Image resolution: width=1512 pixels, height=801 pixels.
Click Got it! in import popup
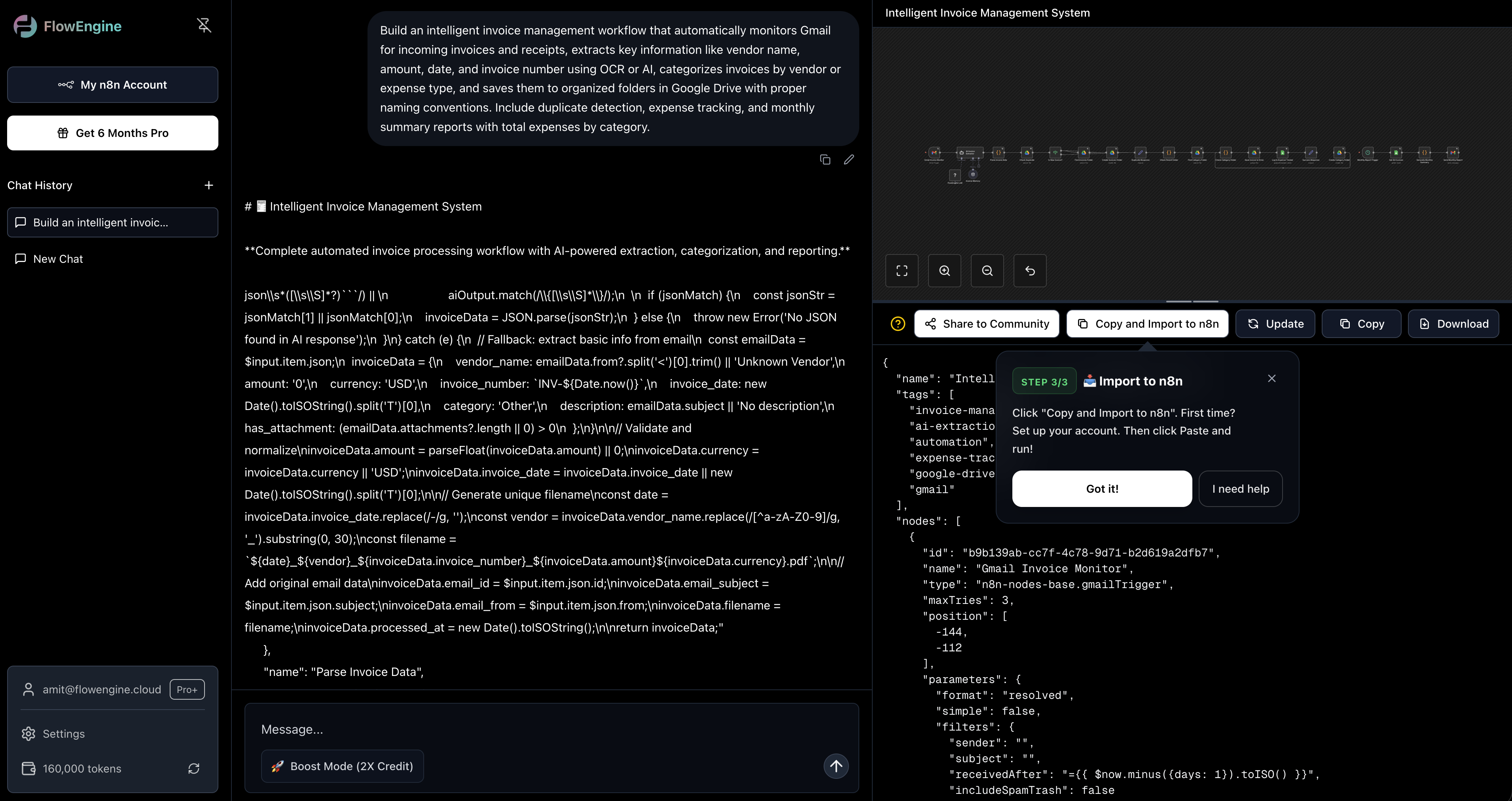pos(1102,489)
